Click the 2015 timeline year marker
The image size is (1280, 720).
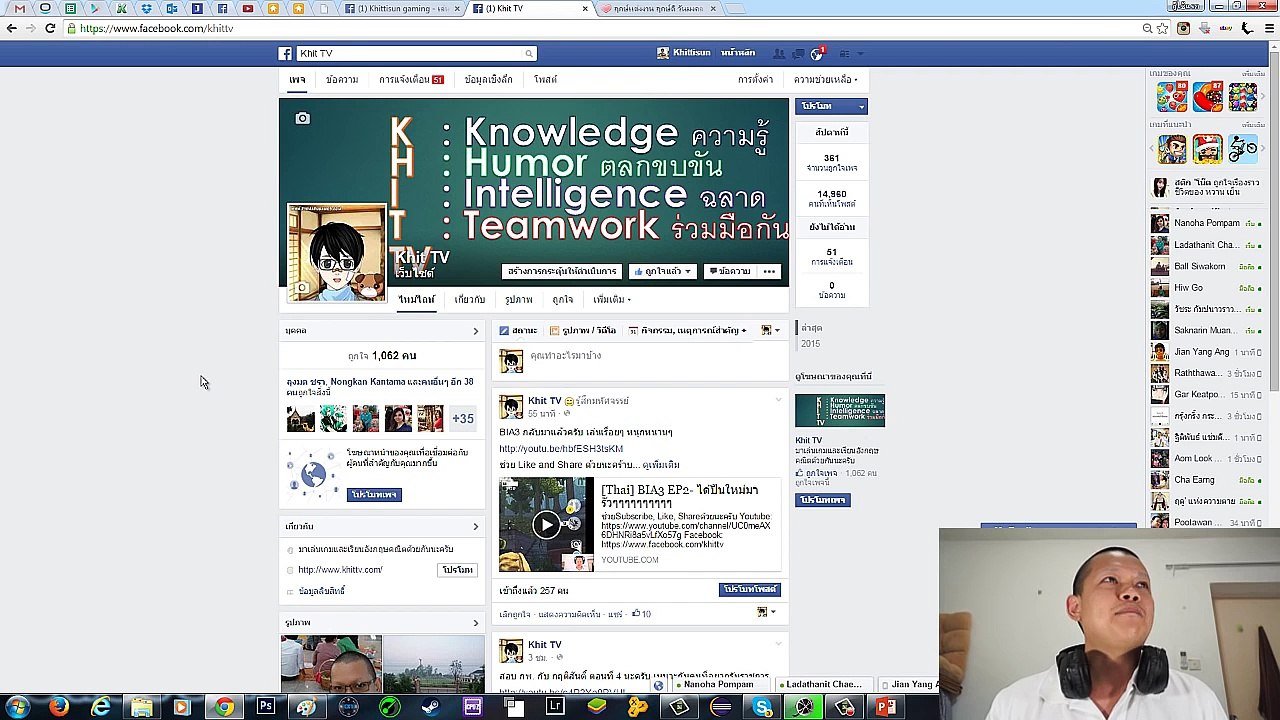coord(809,343)
